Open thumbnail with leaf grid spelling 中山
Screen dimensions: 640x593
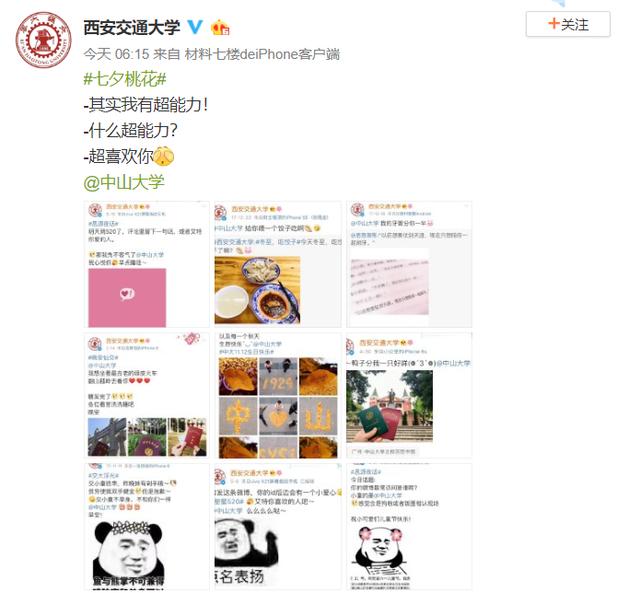point(278,395)
